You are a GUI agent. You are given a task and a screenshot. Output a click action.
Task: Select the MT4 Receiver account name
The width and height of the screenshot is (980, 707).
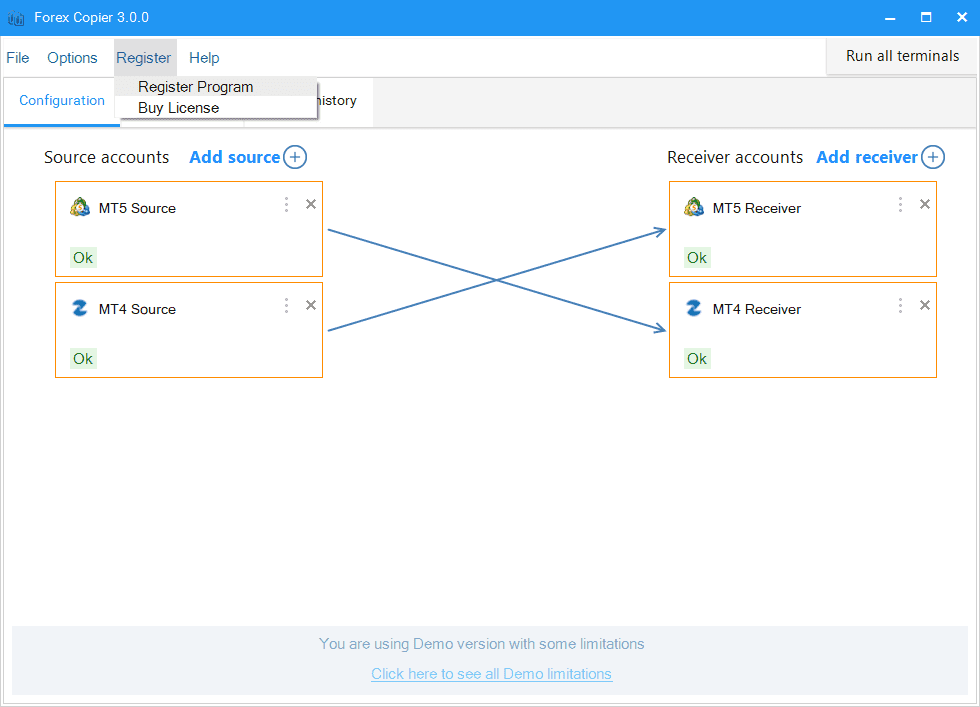point(757,309)
